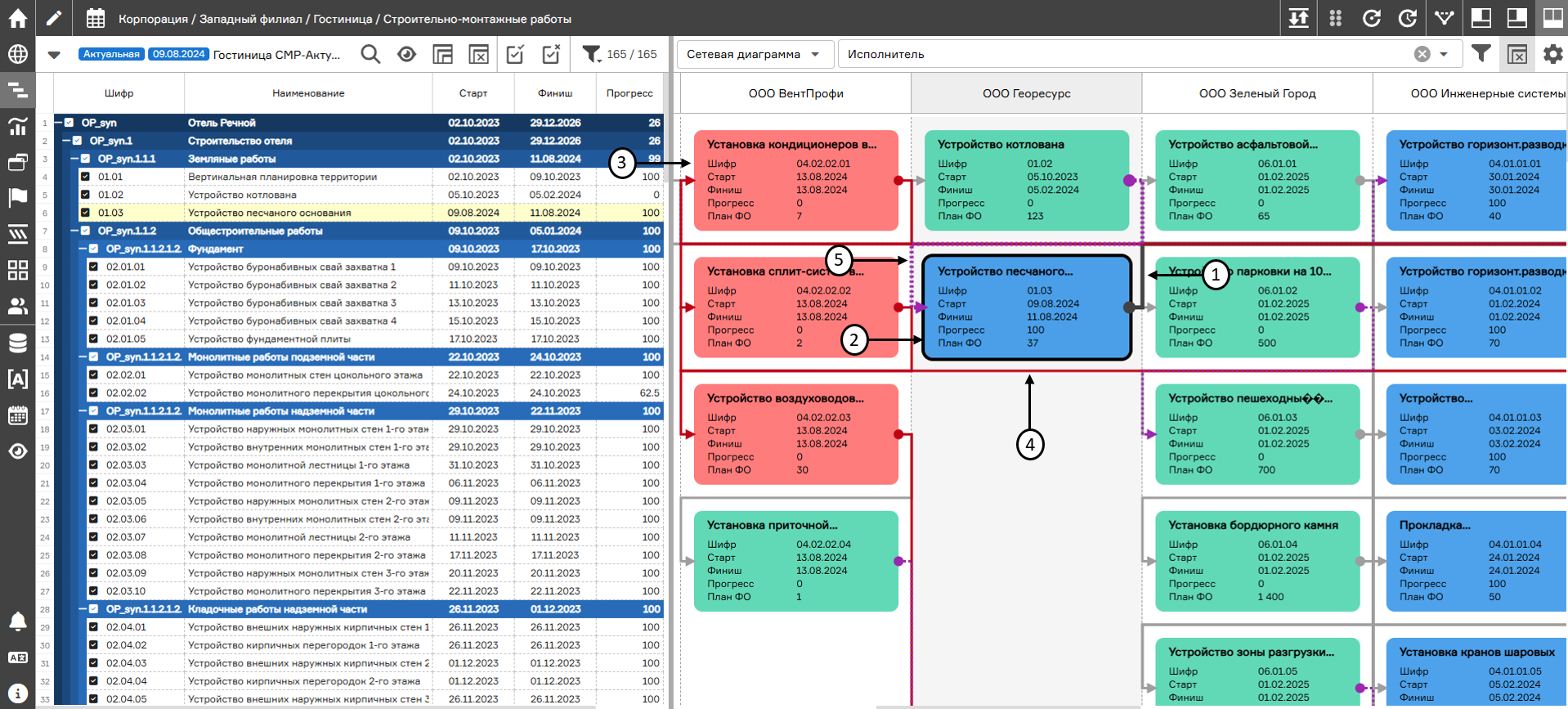Click the expand/collapse arrows icon in header
This screenshot has width=1568, height=709.
pyautogui.click(x=1298, y=18)
